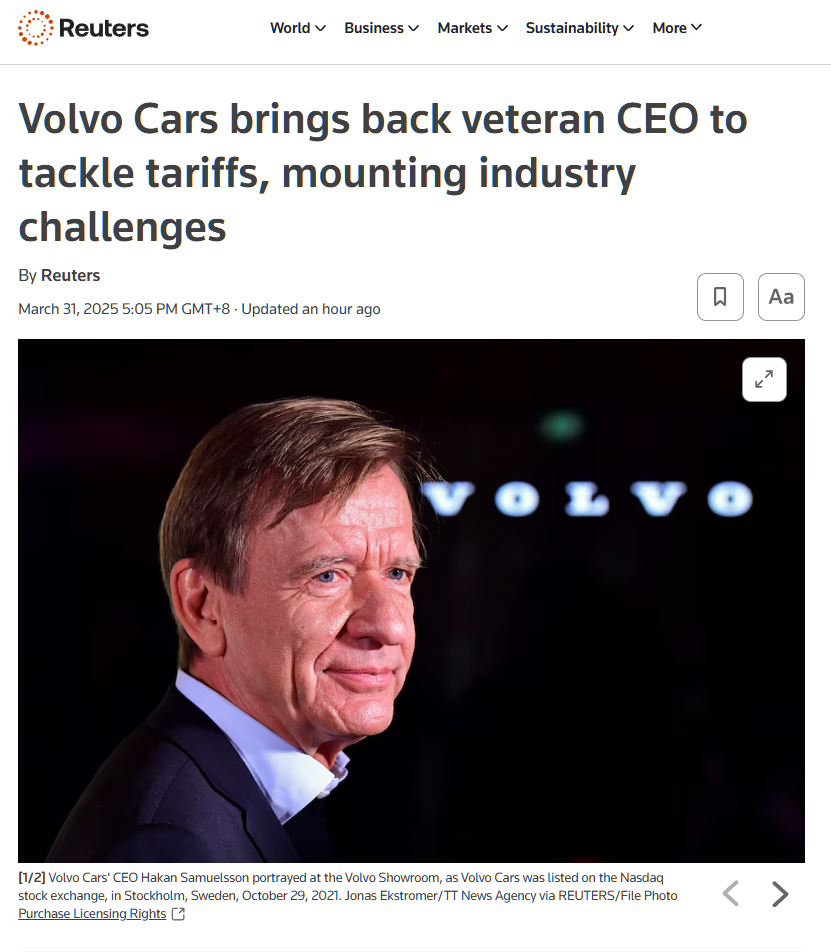831x952 pixels.
Task: Click the Reuters byline author link
Action: click(x=70, y=275)
